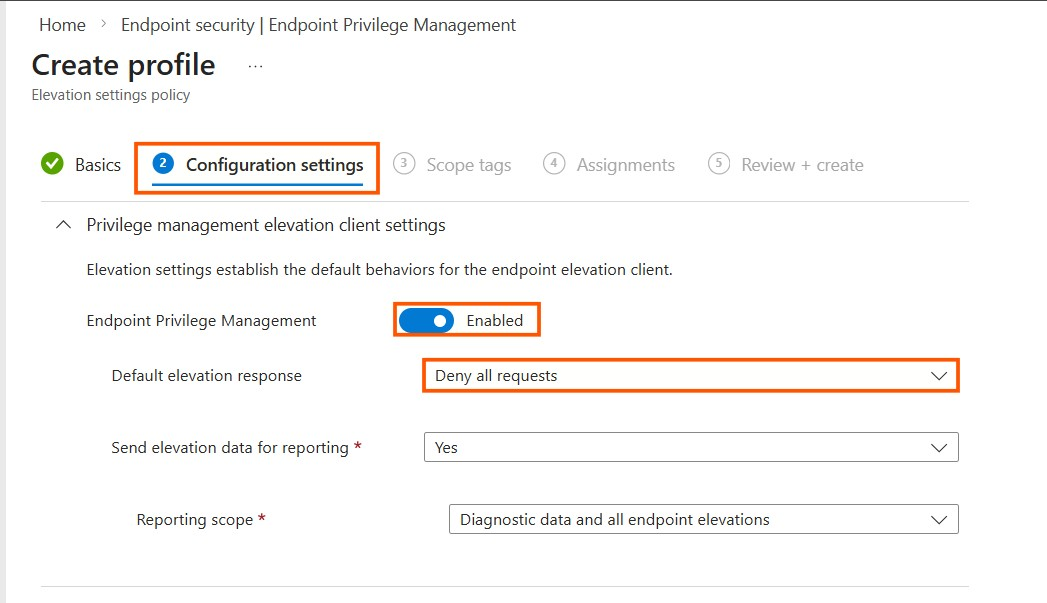Screen dimensions: 1047x603
Task: Open the Default elevation response dropdown
Action: coord(690,375)
